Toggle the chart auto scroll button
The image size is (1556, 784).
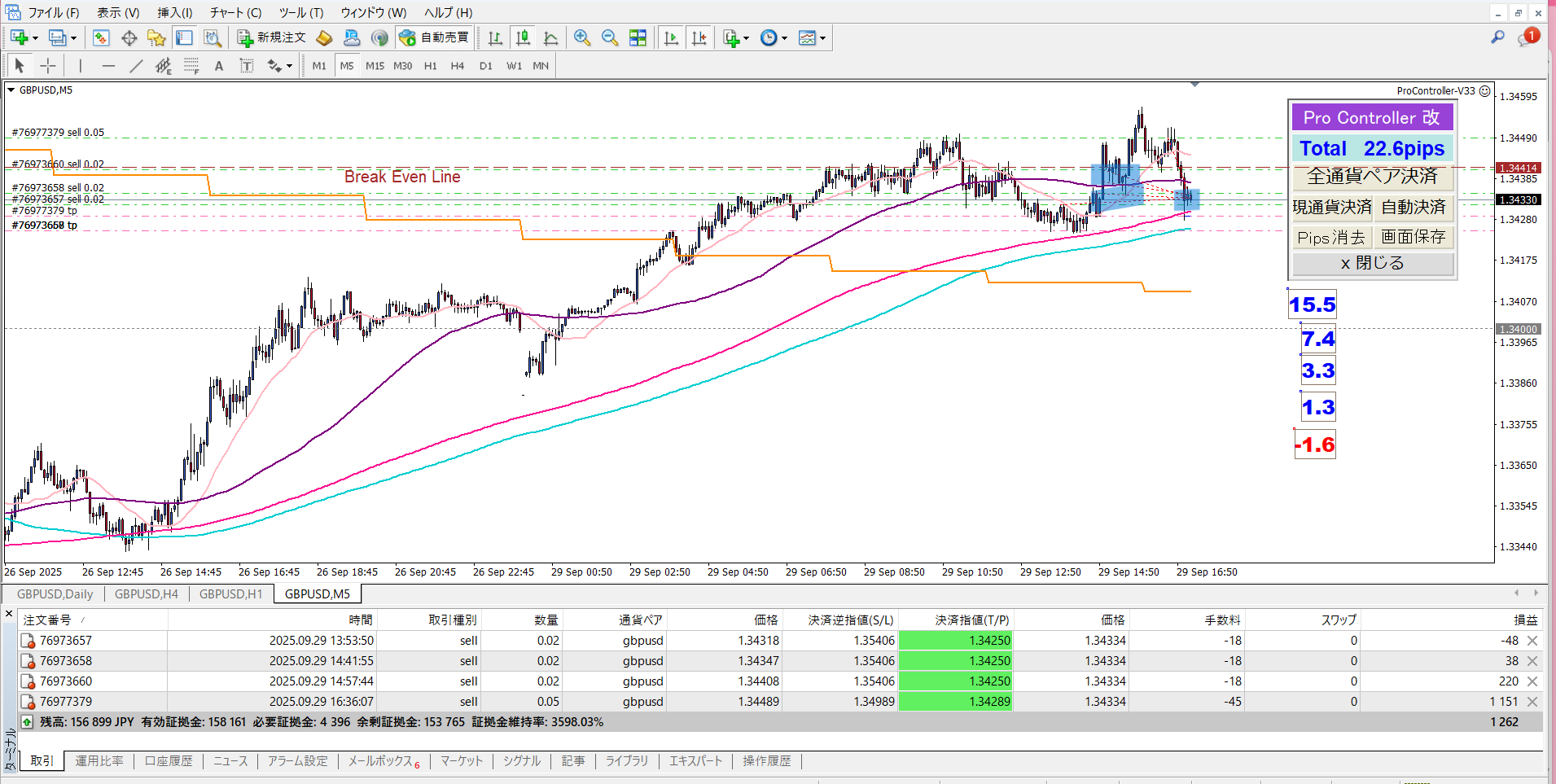pos(671,38)
